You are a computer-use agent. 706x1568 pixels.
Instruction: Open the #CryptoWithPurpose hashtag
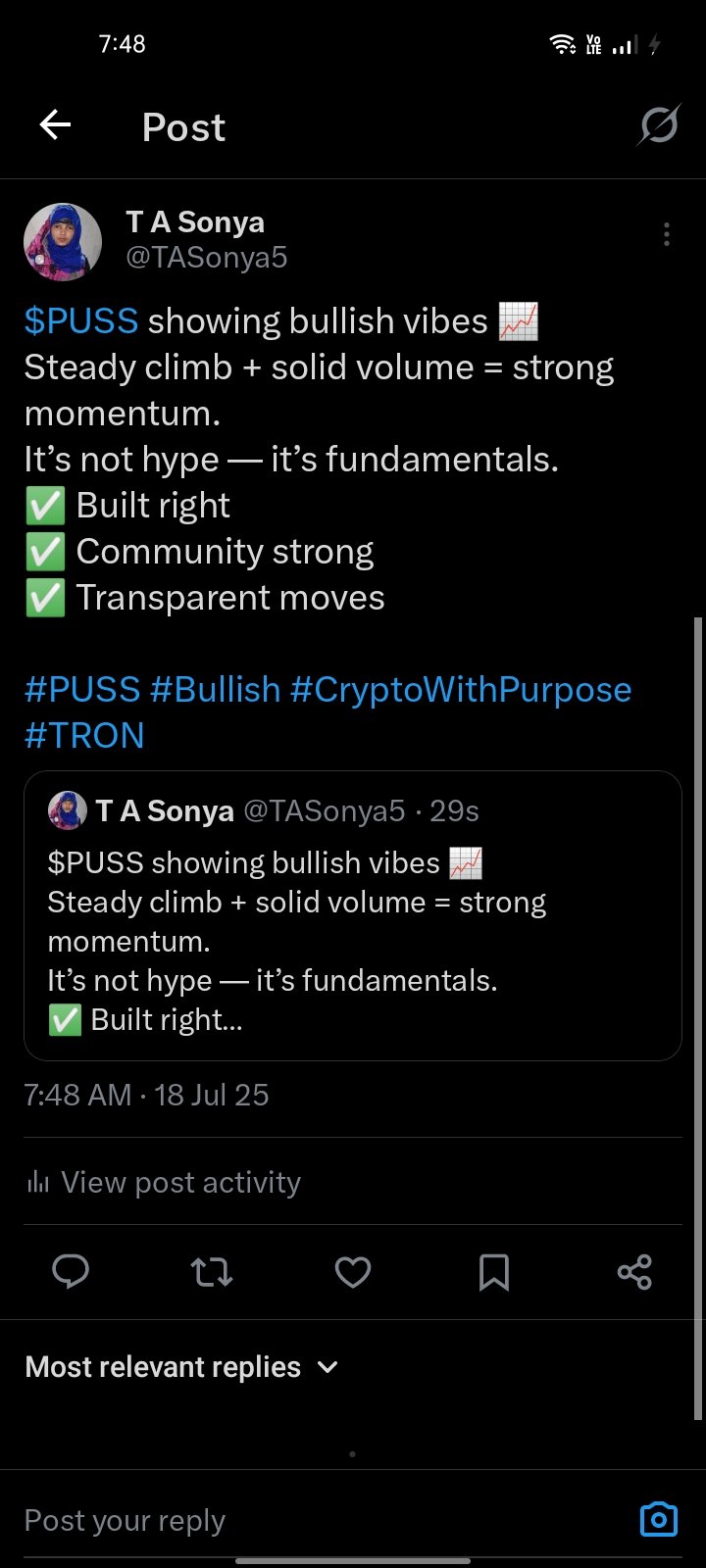(461, 690)
